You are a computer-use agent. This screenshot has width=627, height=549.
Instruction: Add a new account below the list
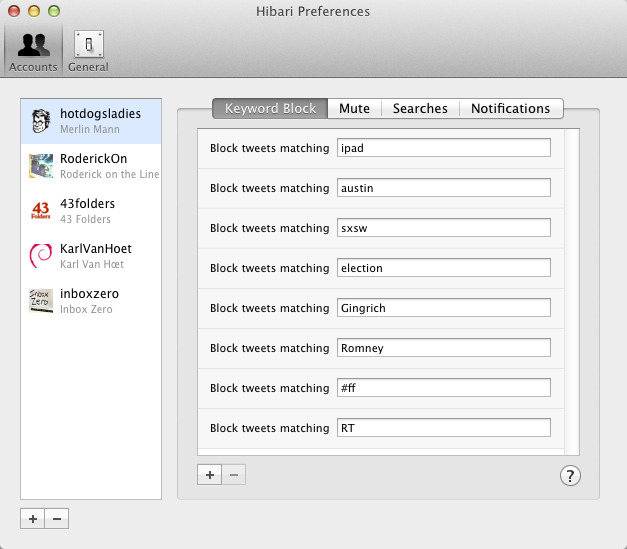tap(33, 518)
